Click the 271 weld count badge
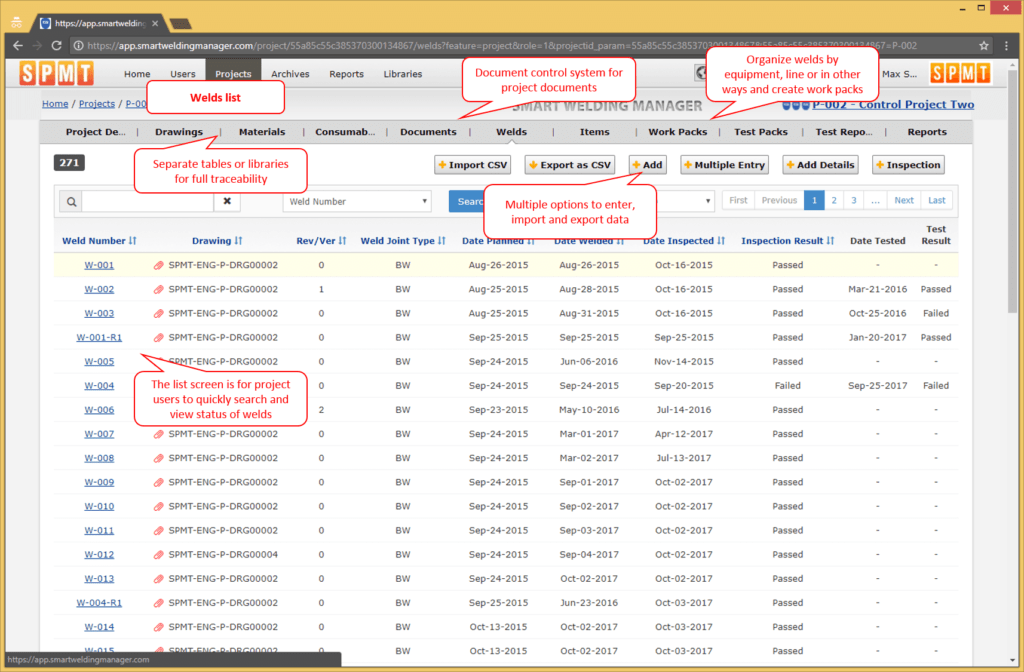Screen dimensions: 1024x672 (x=69, y=163)
